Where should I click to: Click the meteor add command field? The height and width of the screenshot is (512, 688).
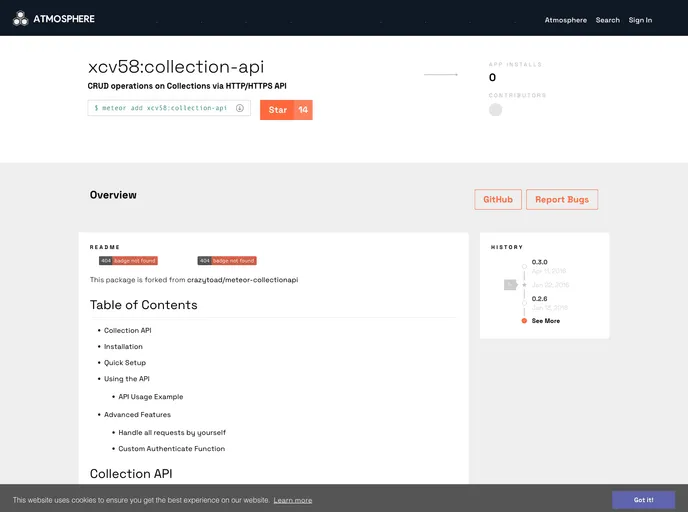tap(169, 108)
